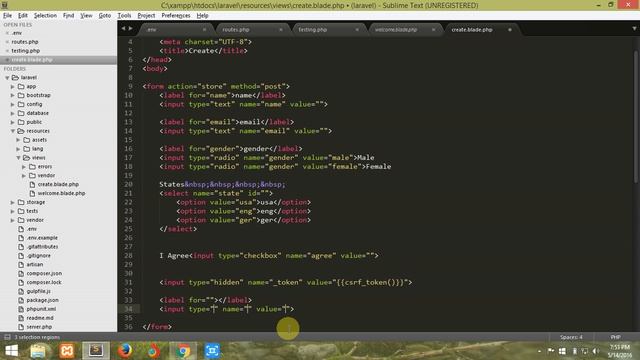The image size is (640, 360).
Task: Open create.blade.php in the sidebar tree
Action: (x=58, y=184)
